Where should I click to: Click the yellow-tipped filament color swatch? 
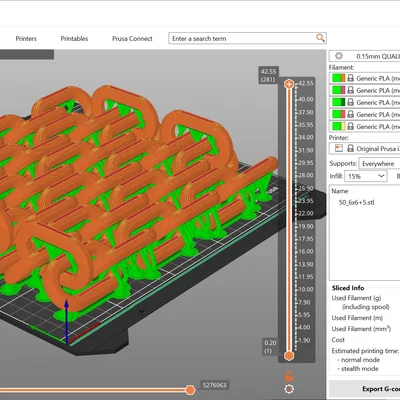tap(339, 126)
